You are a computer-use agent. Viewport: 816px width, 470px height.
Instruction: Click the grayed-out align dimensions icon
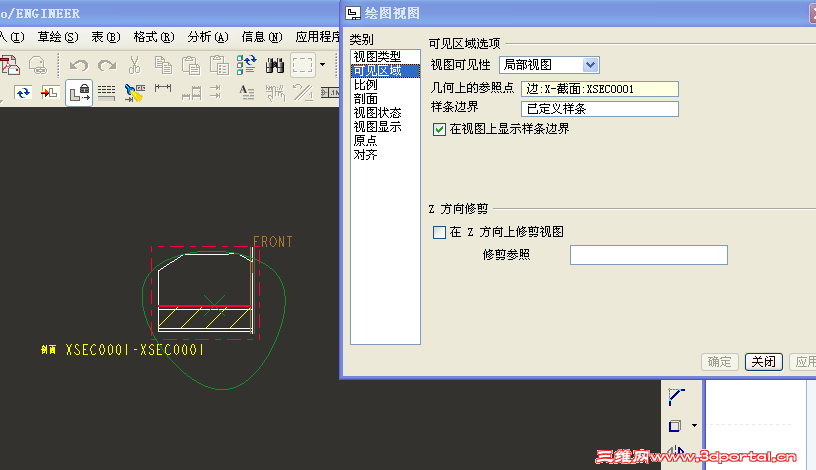(x=192, y=93)
